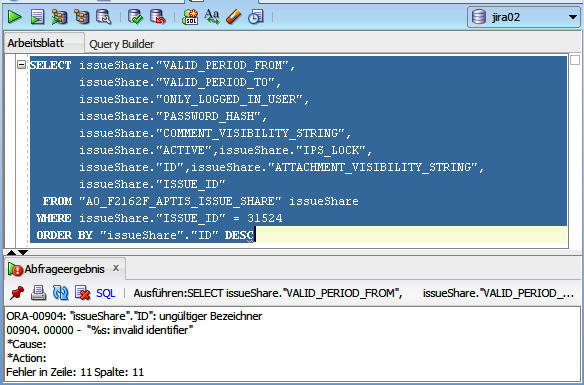Select the Abfrageergebnis result tab
The image size is (584, 385).
(64, 269)
